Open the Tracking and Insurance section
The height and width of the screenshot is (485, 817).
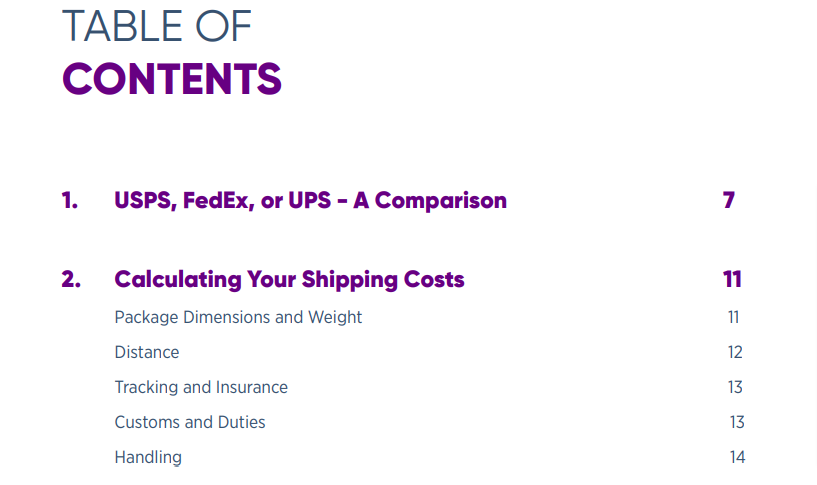click(201, 388)
